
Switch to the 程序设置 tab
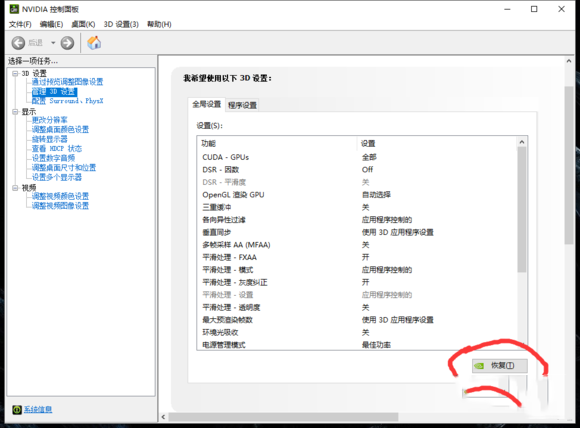pyautogui.click(x=242, y=105)
